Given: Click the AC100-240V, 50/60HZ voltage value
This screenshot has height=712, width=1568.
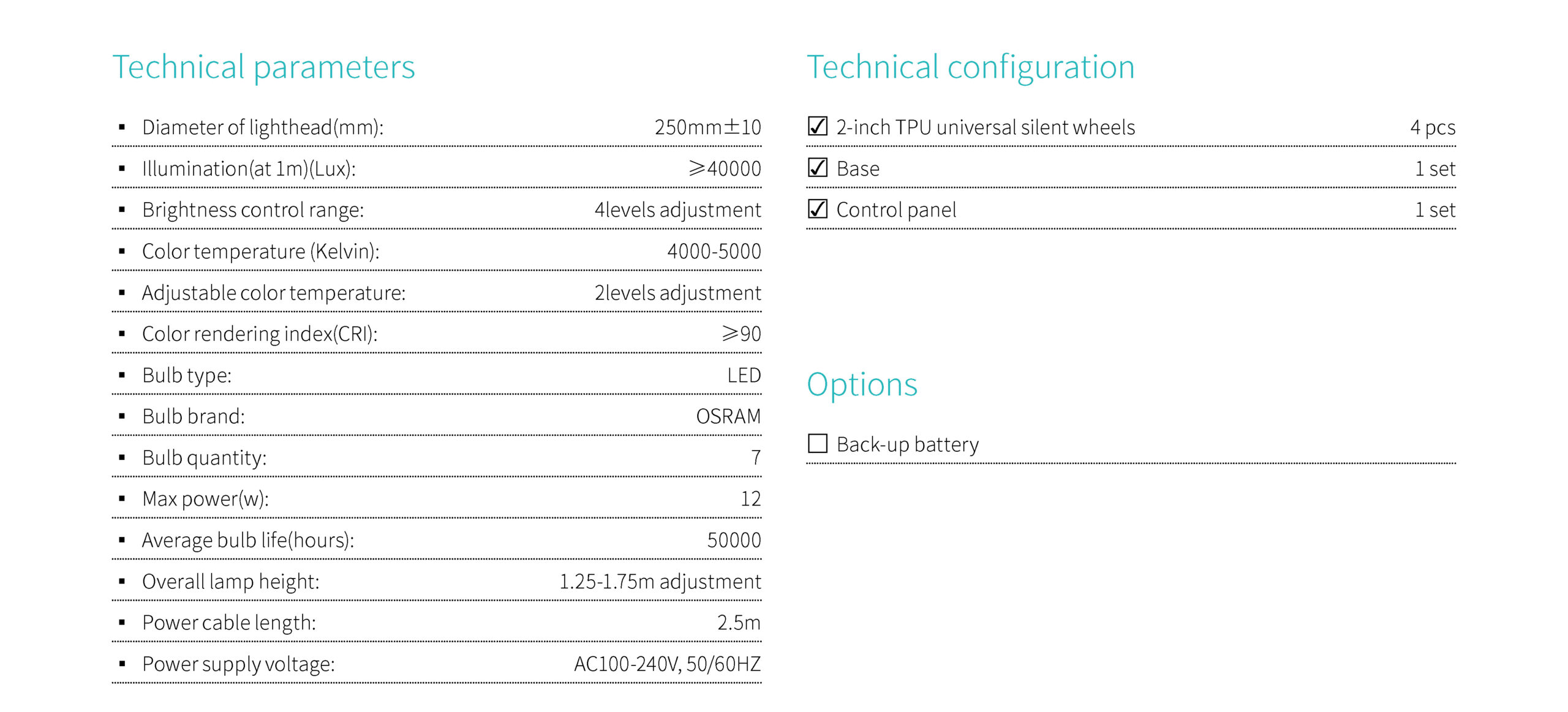Looking at the screenshot, I should pos(667,664).
